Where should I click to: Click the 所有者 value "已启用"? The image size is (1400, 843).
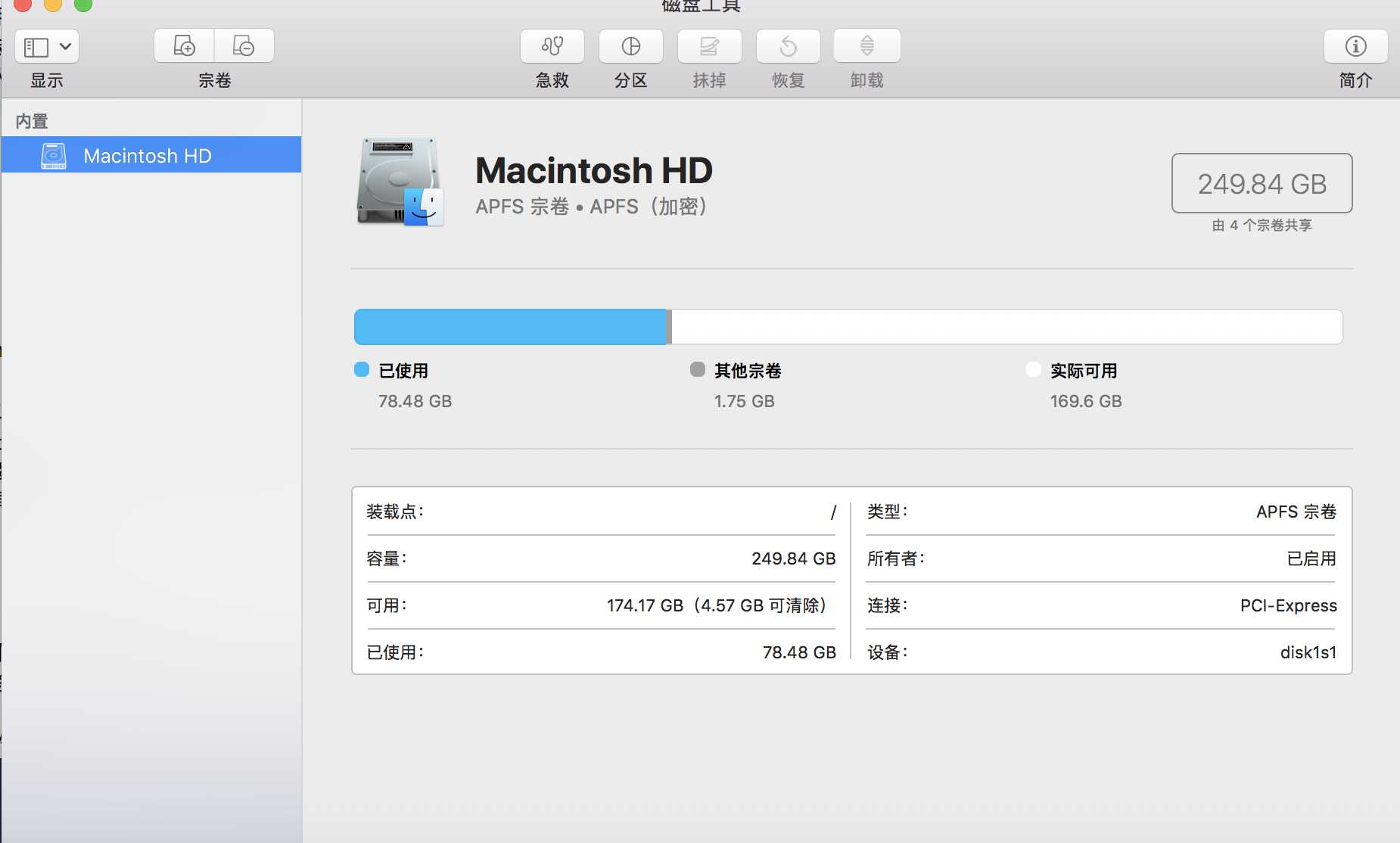(x=1311, y=558)
